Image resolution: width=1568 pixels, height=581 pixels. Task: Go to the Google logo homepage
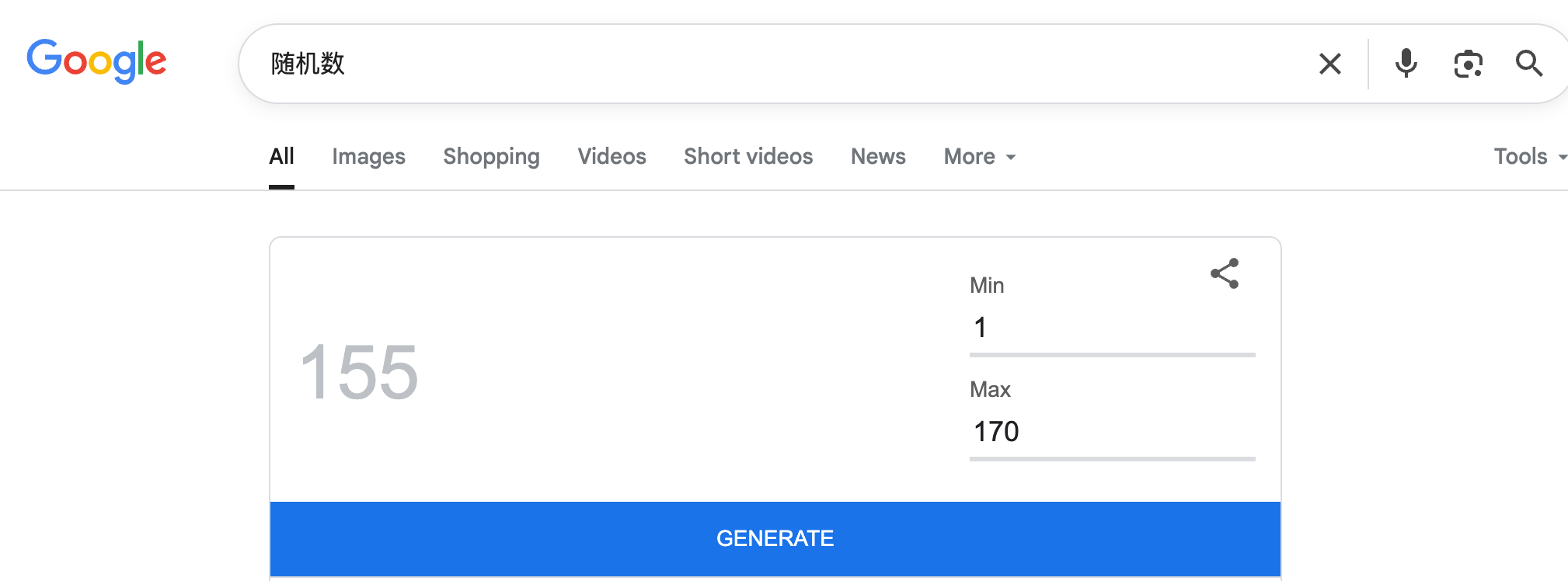tap(97, 61)
